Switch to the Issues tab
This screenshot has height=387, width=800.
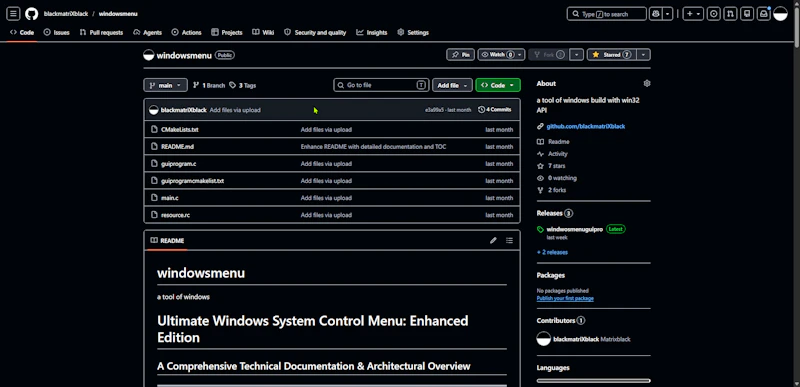[x=57, y=32]
